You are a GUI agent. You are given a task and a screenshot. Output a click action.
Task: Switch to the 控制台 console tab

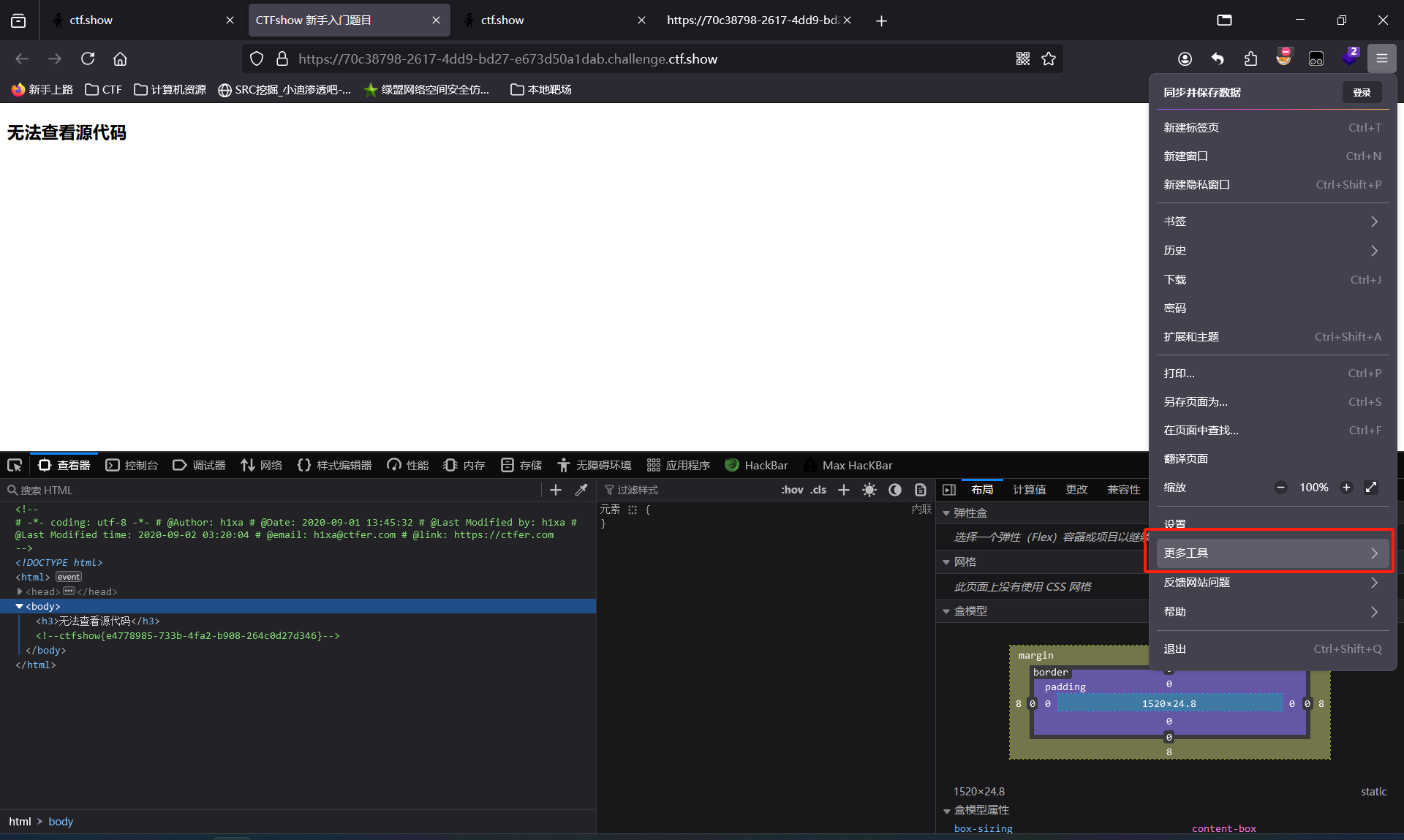(132, 465)
